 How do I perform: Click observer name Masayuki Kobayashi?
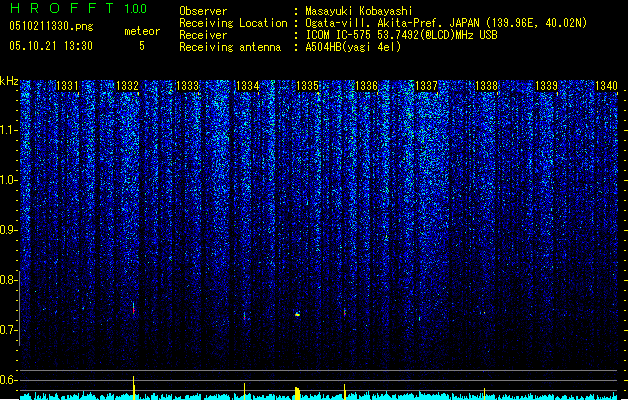(359, 11)
